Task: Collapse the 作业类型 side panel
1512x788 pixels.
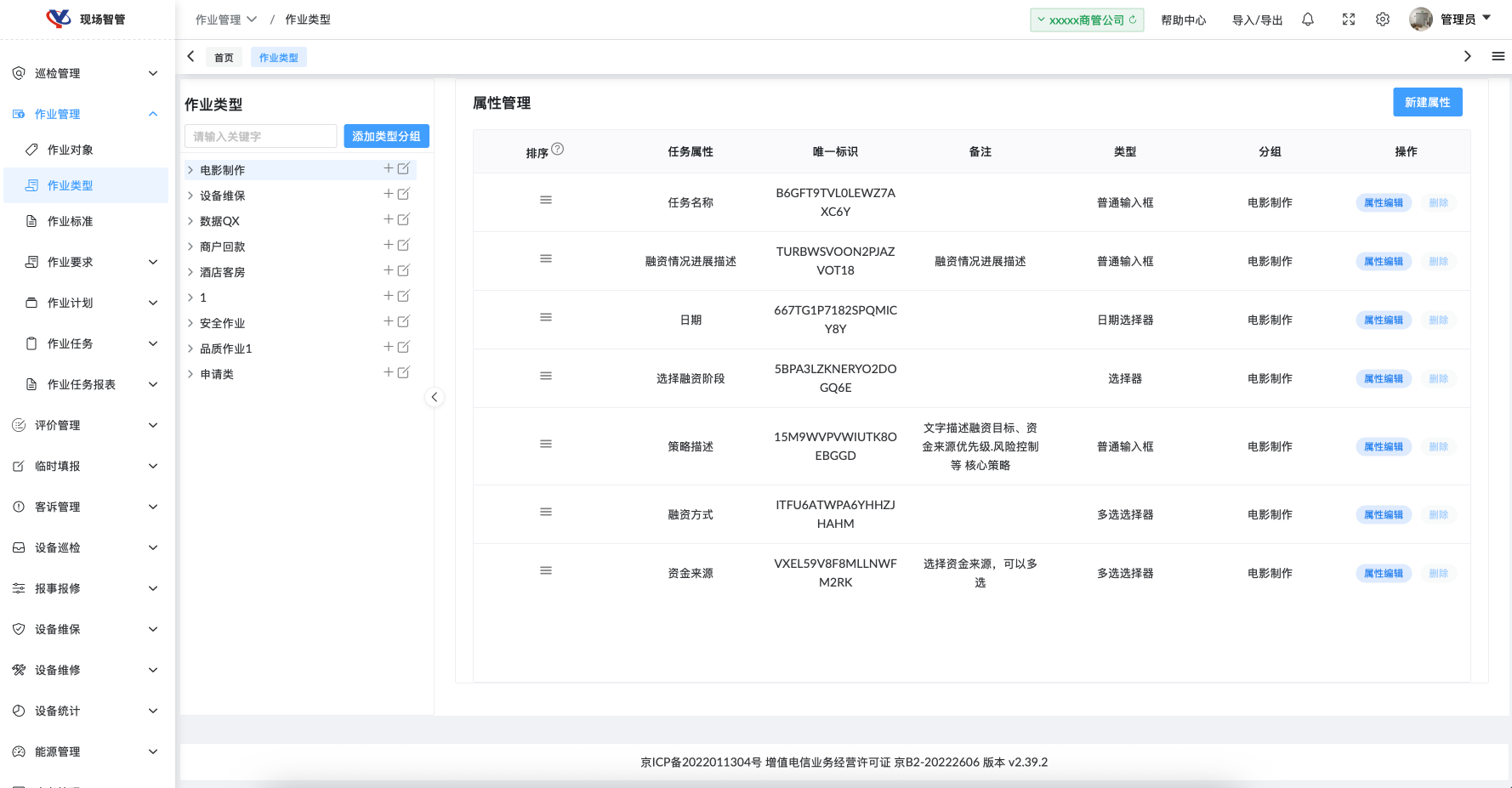Action: click(435, 397)
